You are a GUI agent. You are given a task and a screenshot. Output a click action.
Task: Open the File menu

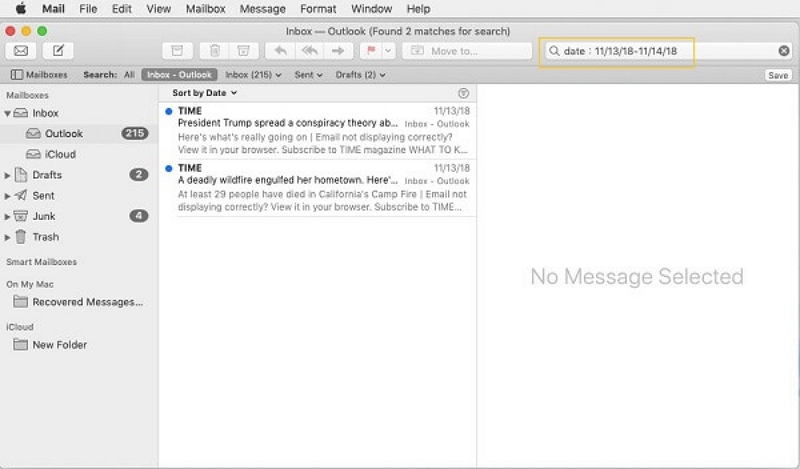coord(88,9)
